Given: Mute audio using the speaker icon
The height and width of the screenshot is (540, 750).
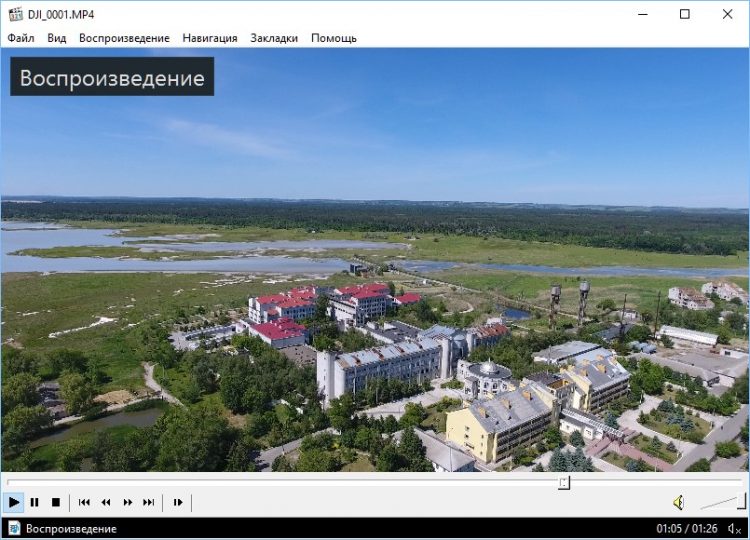Looking at the screenshot, I should click(678, 502).
